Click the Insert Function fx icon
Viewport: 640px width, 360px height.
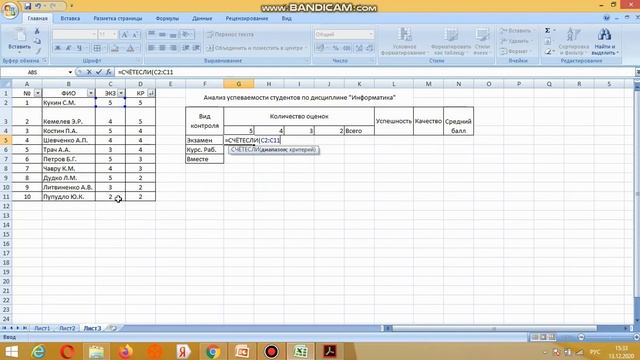[x=109, y=72]
